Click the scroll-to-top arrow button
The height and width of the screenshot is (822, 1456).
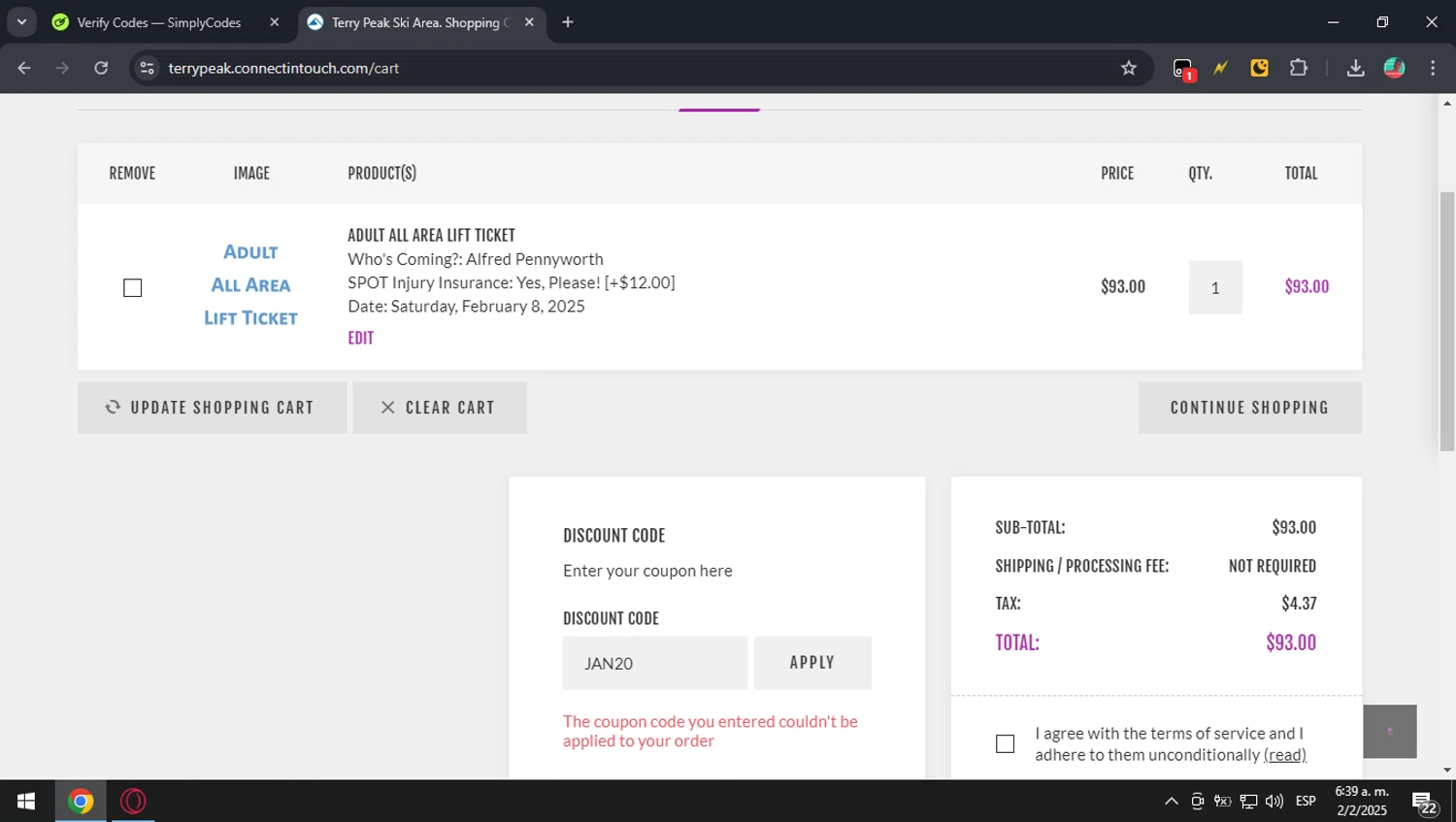[1390, 732]
